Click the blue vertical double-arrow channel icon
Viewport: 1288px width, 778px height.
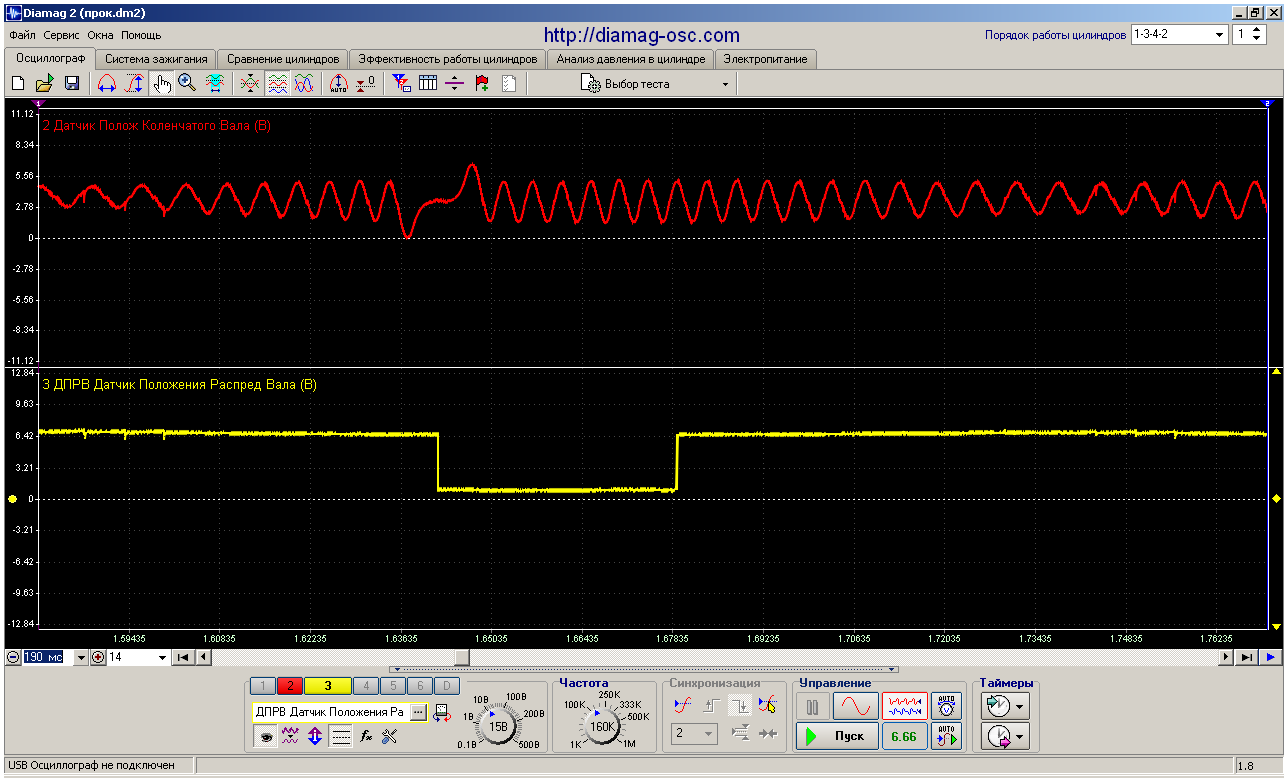(315, 736)
